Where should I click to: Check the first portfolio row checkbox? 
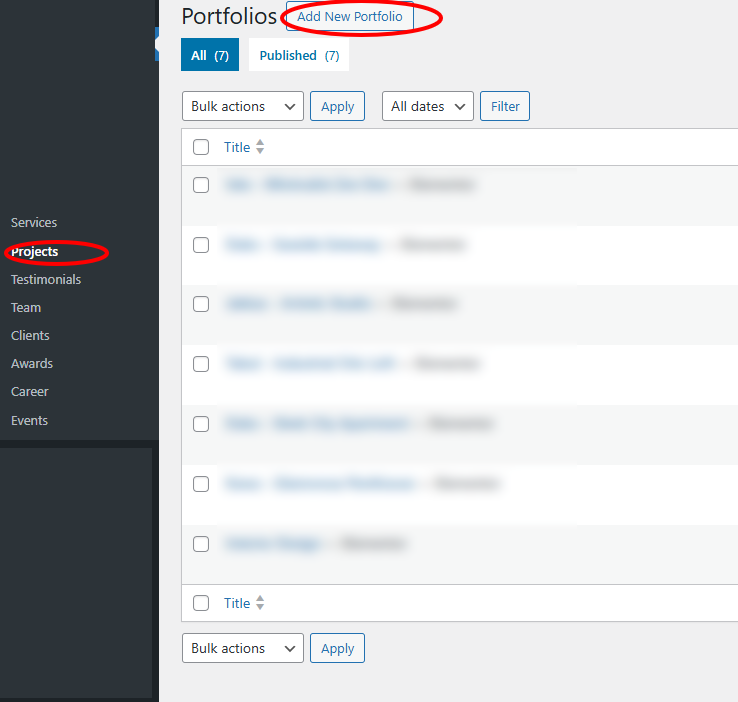click(201, 185)
